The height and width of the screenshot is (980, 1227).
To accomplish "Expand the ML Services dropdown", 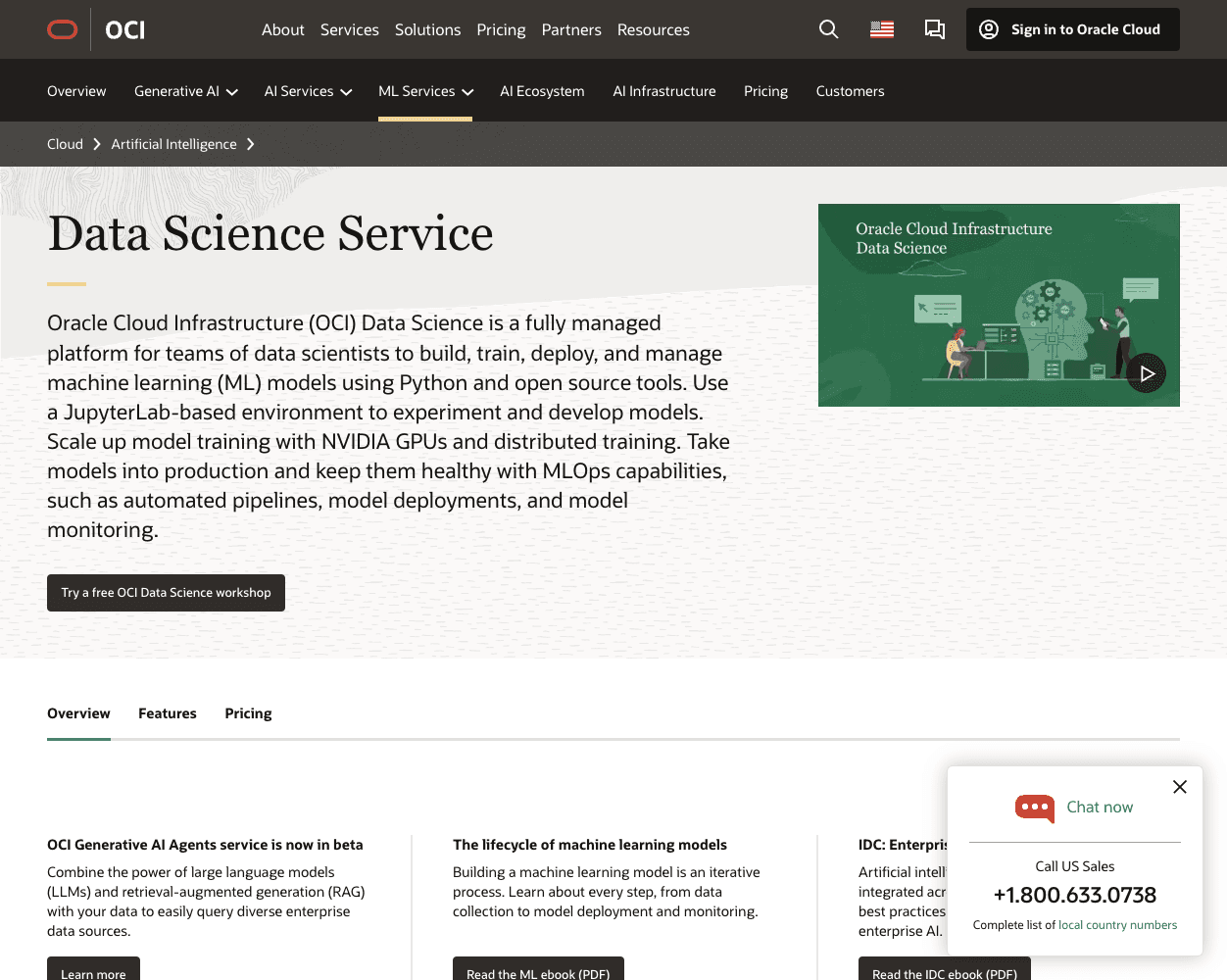I will point(425,91).
